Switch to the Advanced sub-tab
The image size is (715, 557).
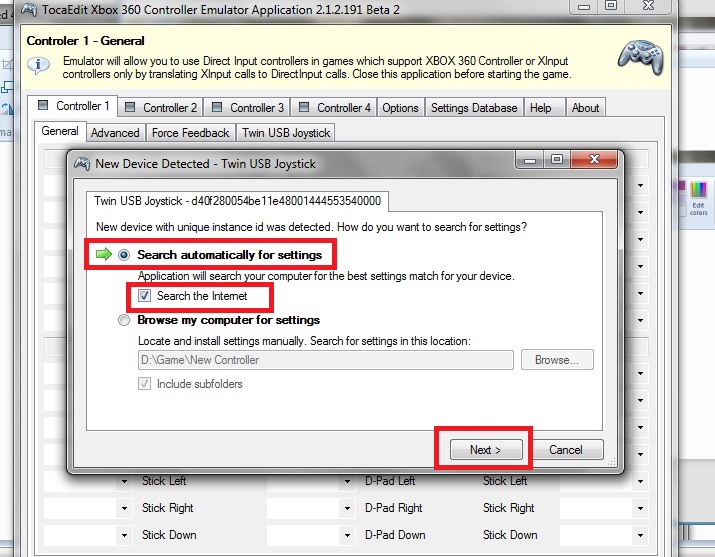[115, 133]
